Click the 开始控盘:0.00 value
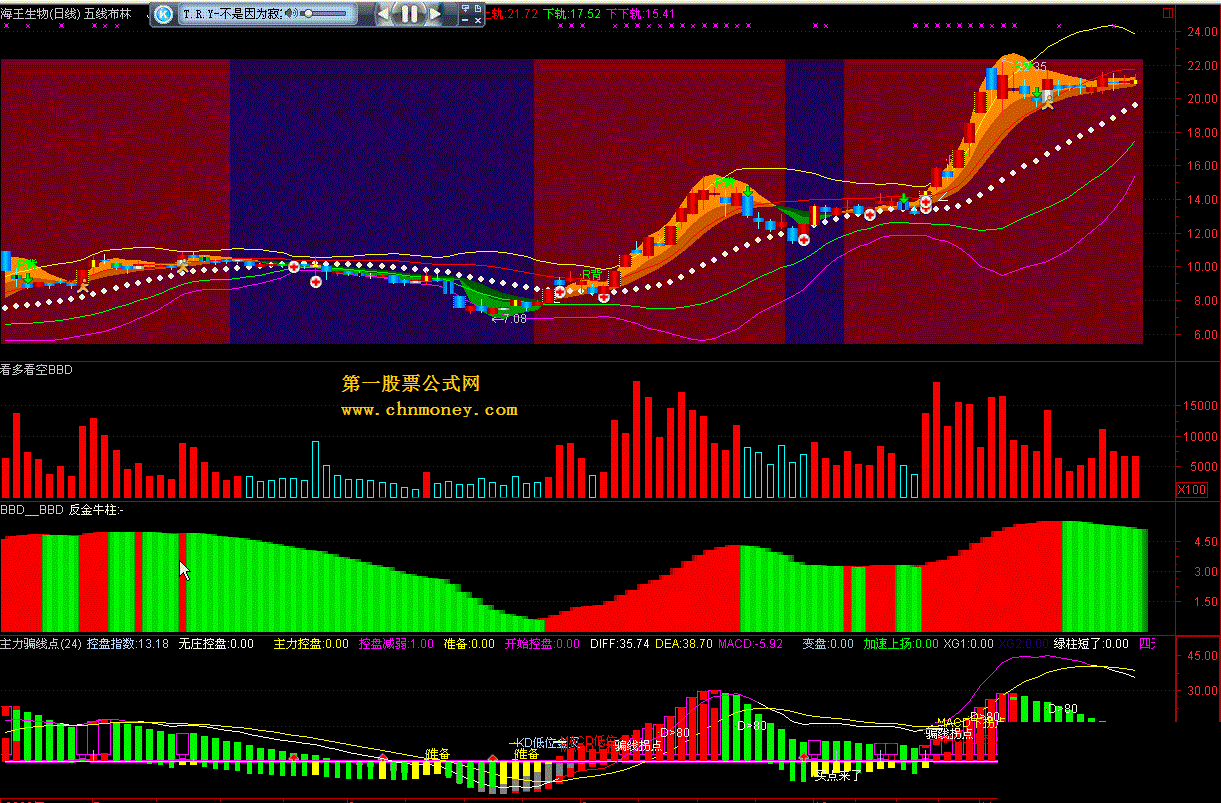 click(542, 644)
